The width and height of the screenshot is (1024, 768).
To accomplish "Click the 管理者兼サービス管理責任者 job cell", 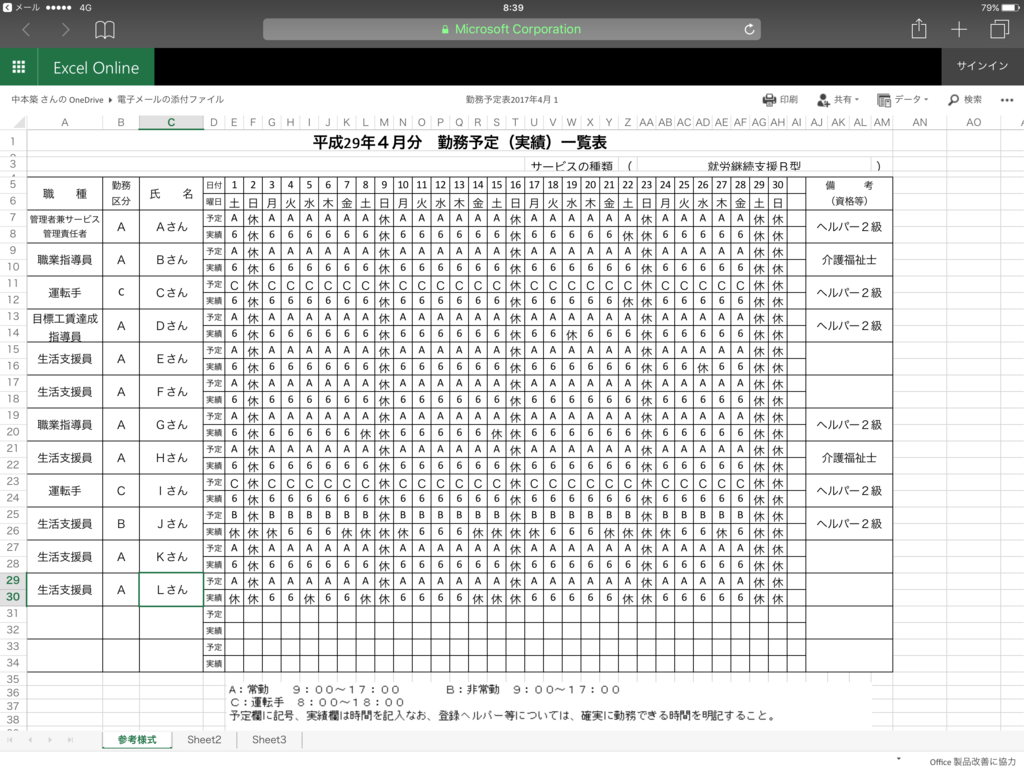I will (x=65, y=227).
